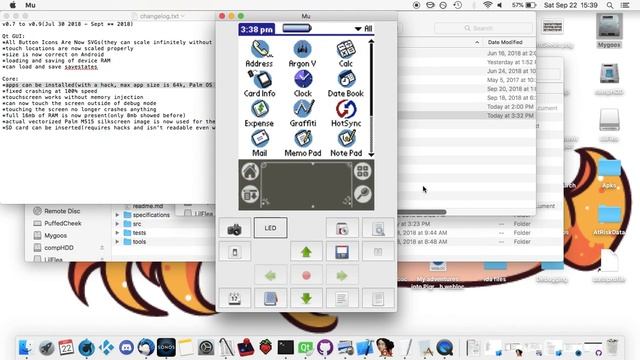This screenshot has width=640, height=360.
Task: Click the 3:38 pm time tab
Action: point(257,29)
